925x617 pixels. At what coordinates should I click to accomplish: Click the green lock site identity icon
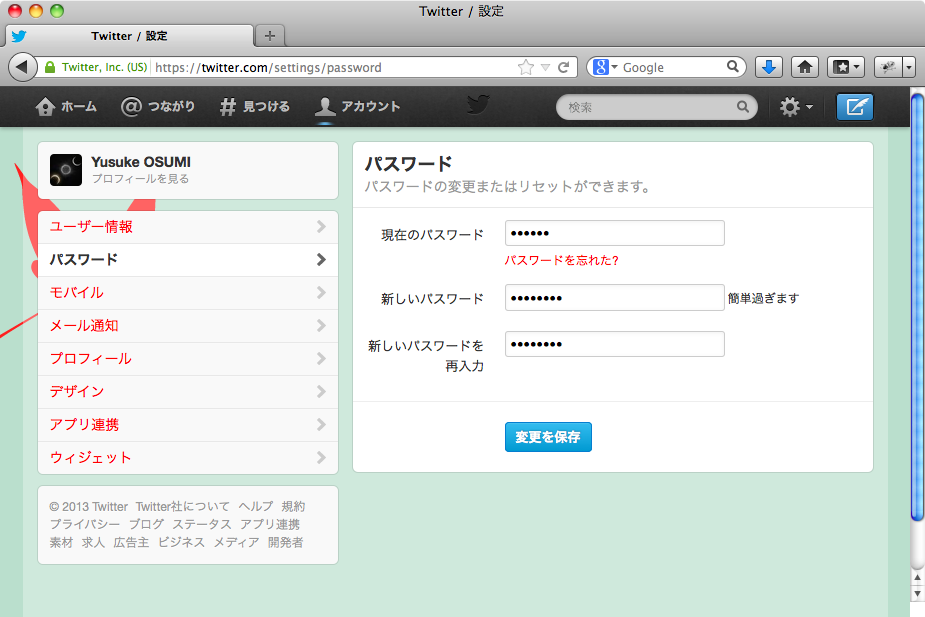click(x=50, y=67)
